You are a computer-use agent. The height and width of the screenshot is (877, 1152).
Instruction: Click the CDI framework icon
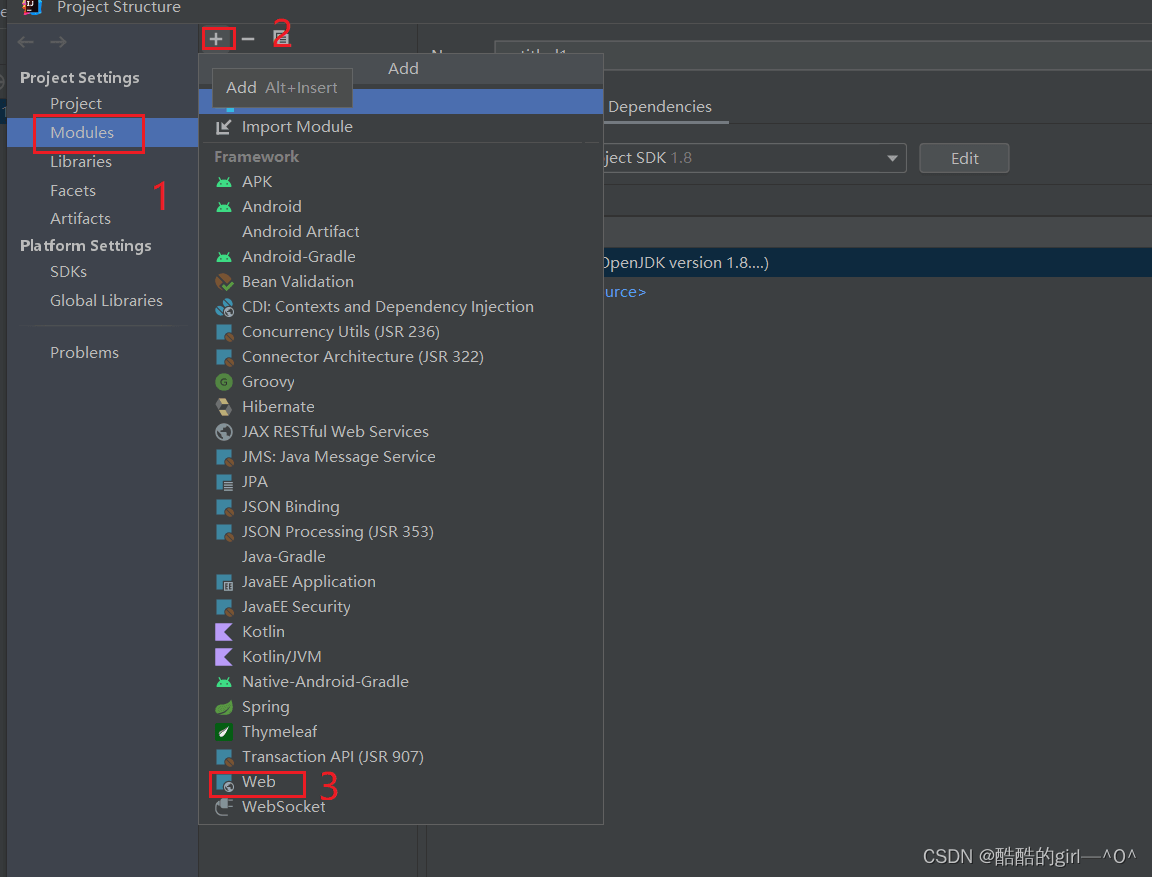click(223, 307)
